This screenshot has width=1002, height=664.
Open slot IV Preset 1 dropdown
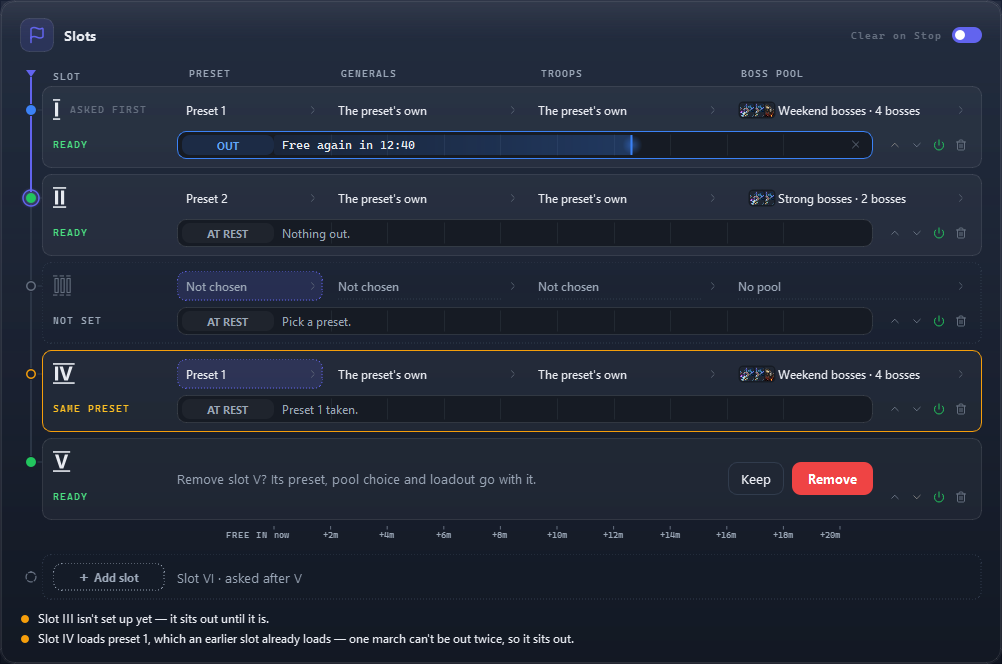click(250, 374)
